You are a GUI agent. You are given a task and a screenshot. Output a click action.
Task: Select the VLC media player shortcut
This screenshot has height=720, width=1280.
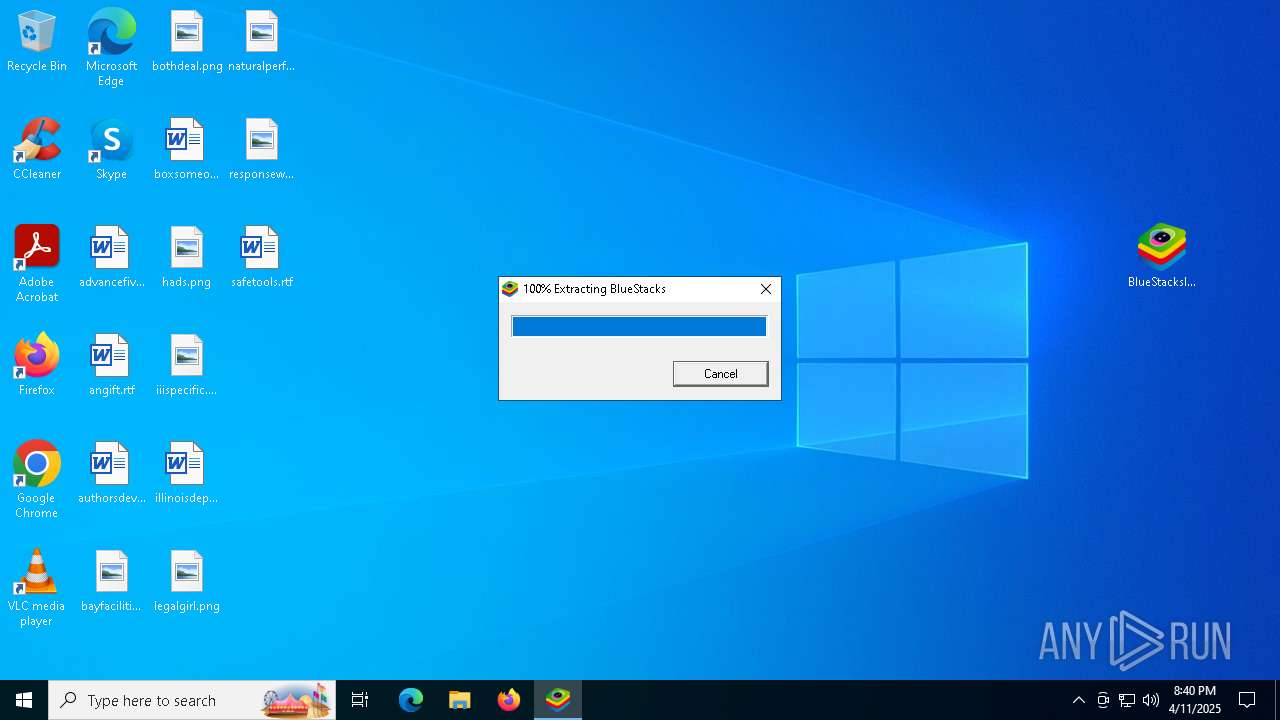[37, 588]
